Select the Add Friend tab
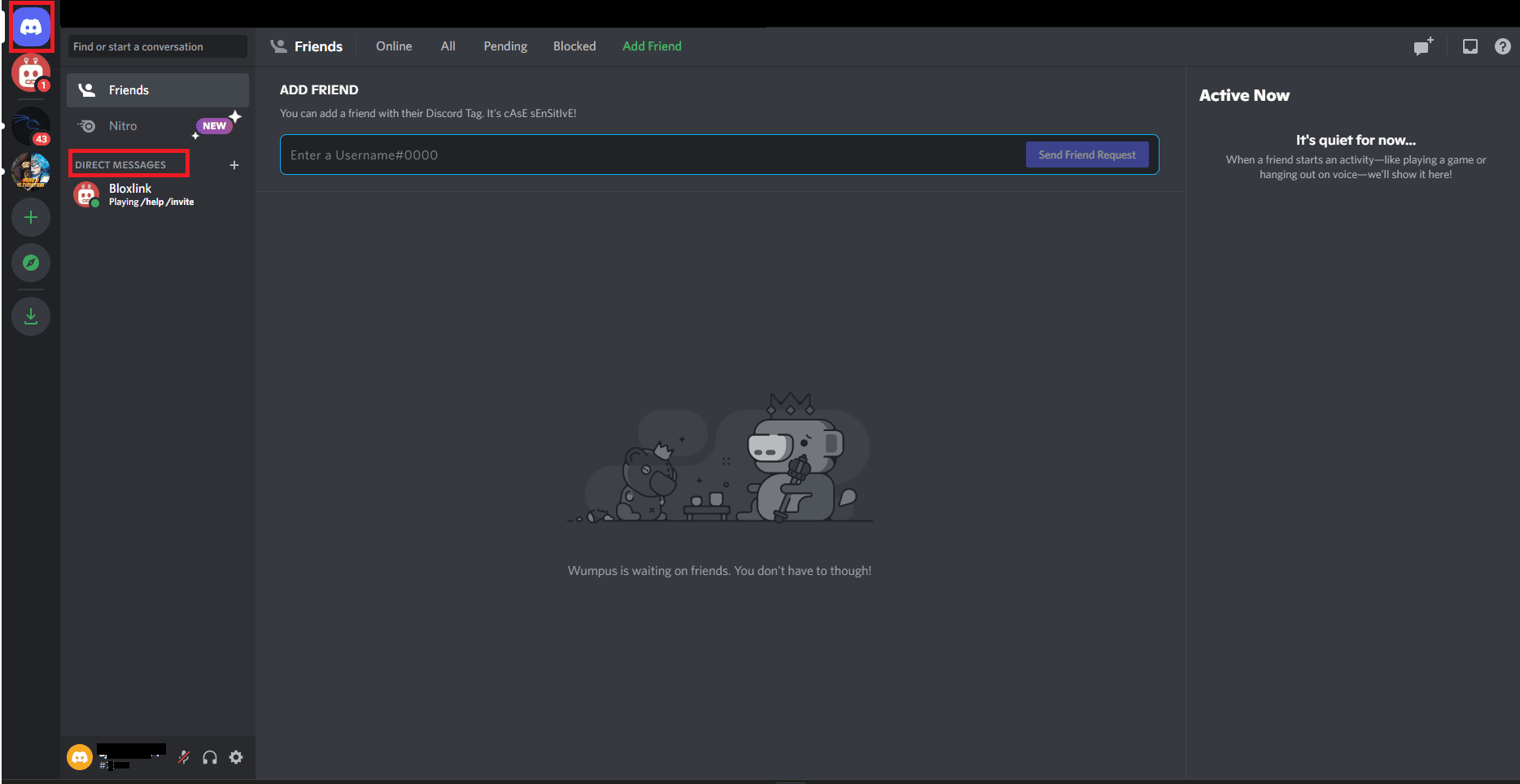This screenshot has width=1520, height=784. tap(652, 46)
